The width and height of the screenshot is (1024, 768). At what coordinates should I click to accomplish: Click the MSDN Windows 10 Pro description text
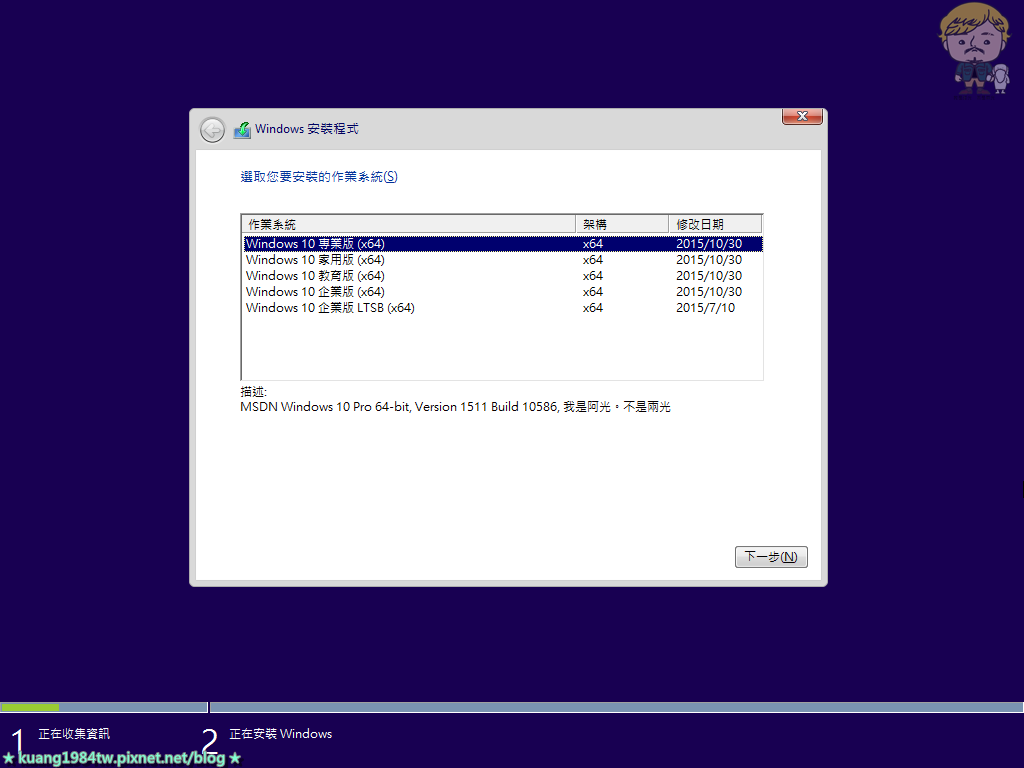coord(455,407)
